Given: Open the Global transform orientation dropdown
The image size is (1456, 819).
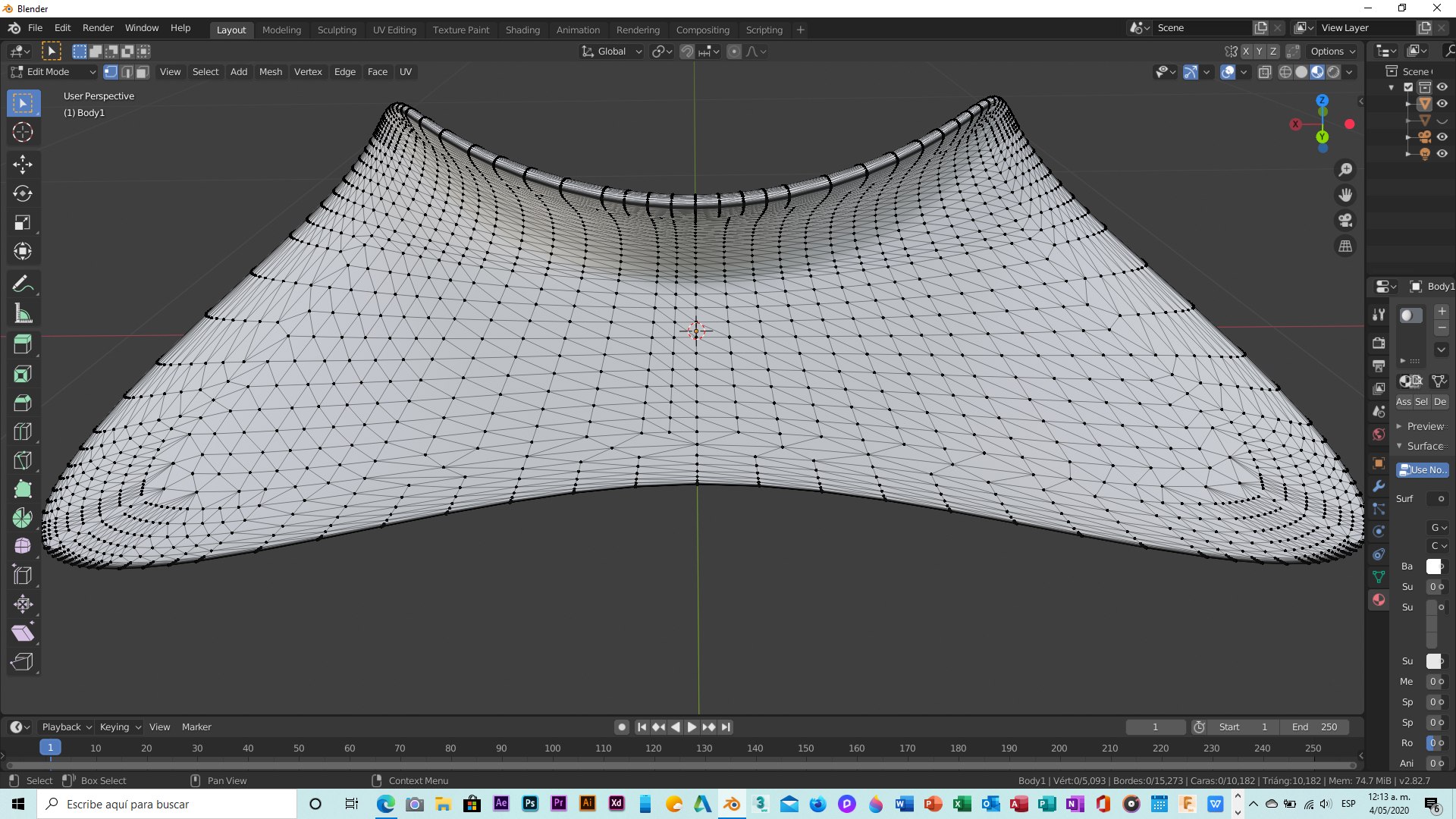Looking at the screenshot, I should tap(612, 52).
